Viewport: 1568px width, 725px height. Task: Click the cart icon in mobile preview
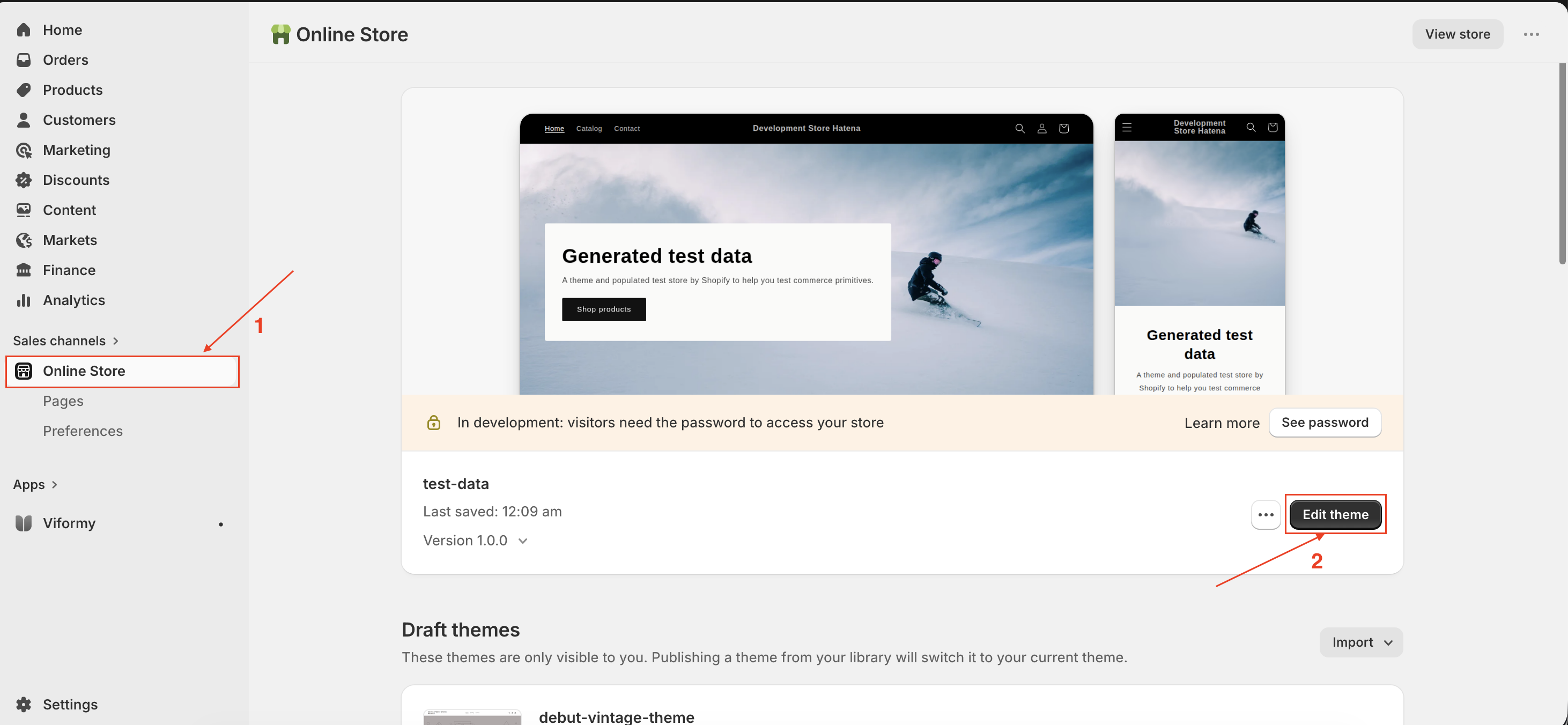1273,127
